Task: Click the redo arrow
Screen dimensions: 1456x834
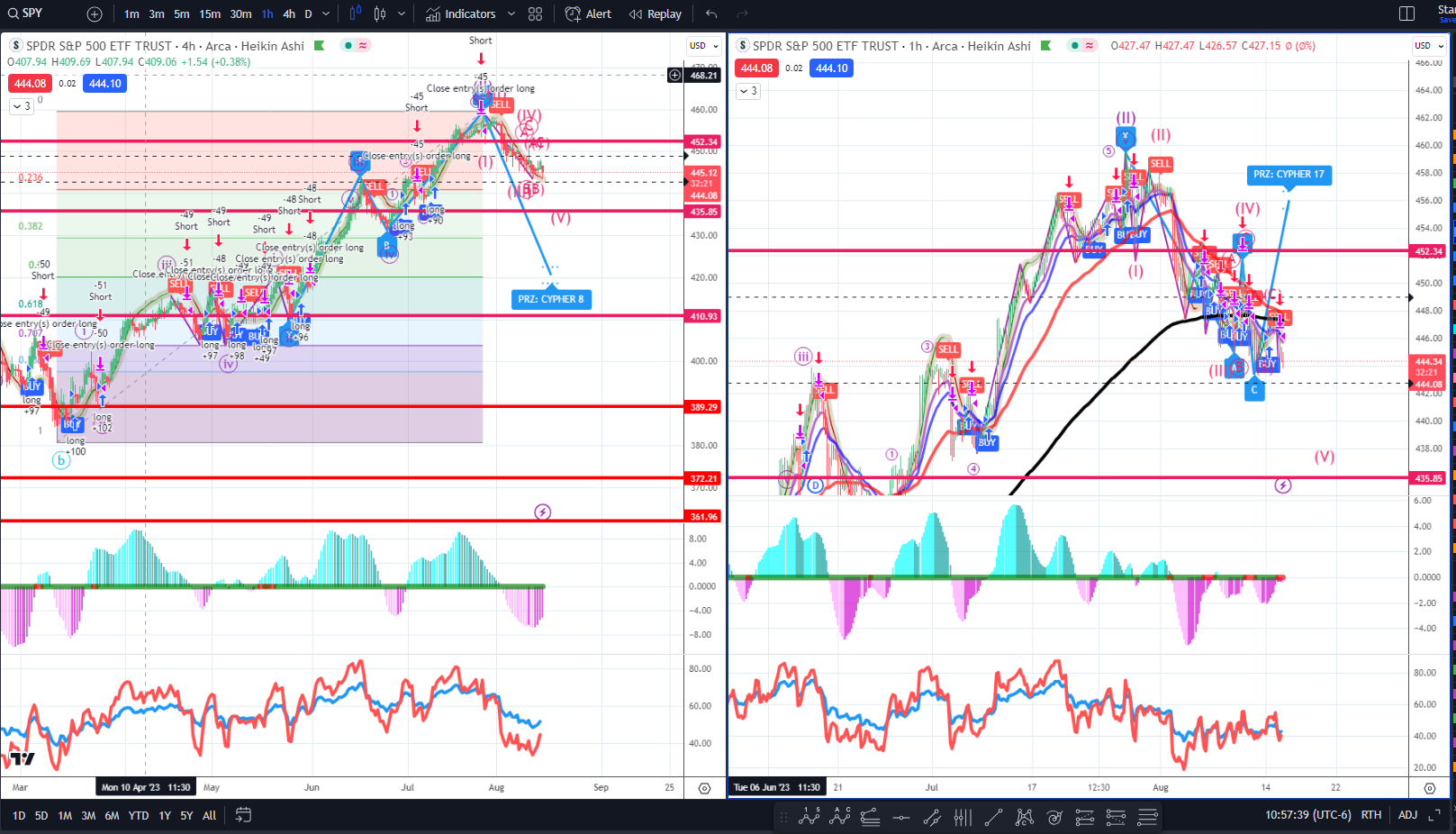Action: (x=742, y=14)
